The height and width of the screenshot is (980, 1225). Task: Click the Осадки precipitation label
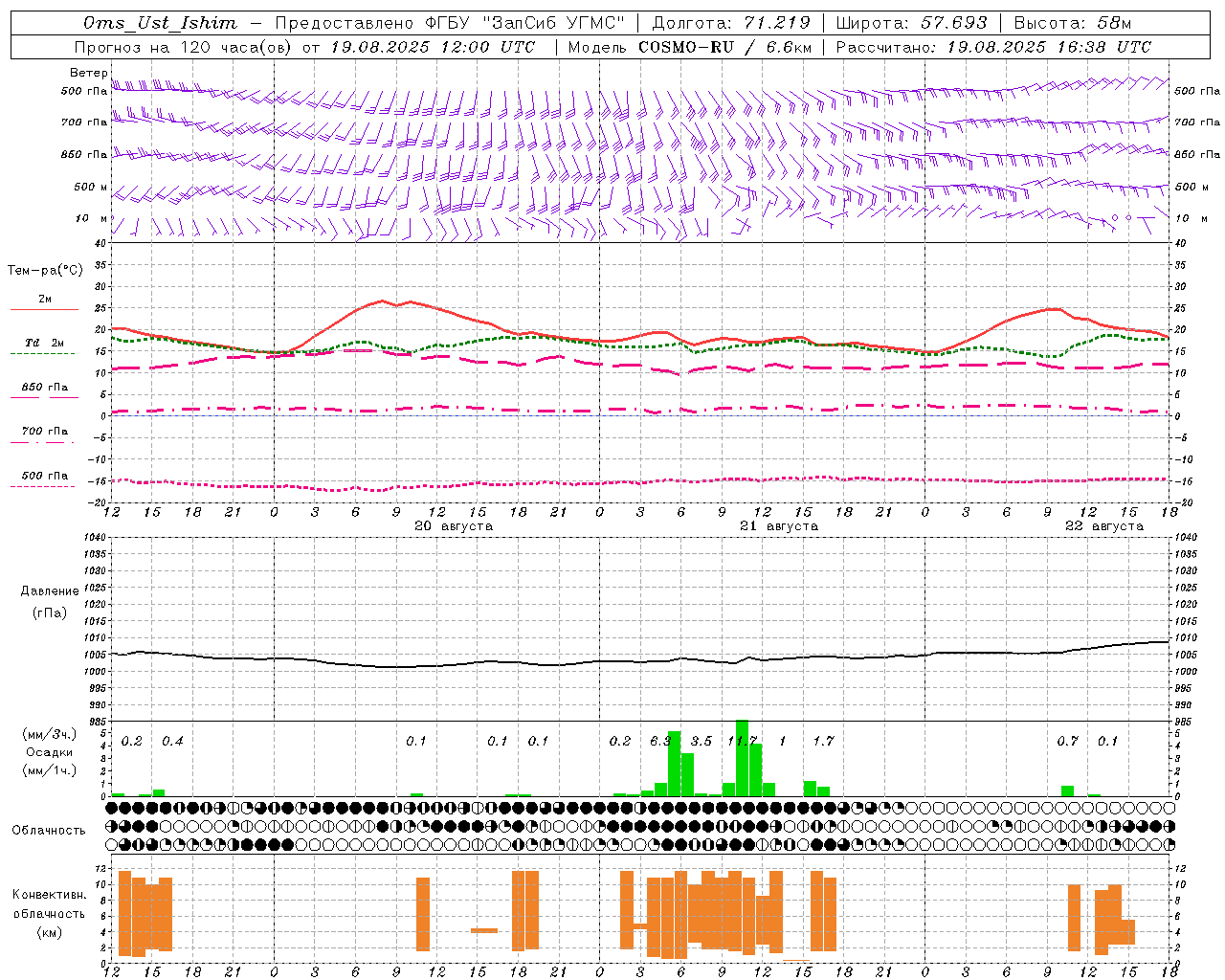[50, 752]
